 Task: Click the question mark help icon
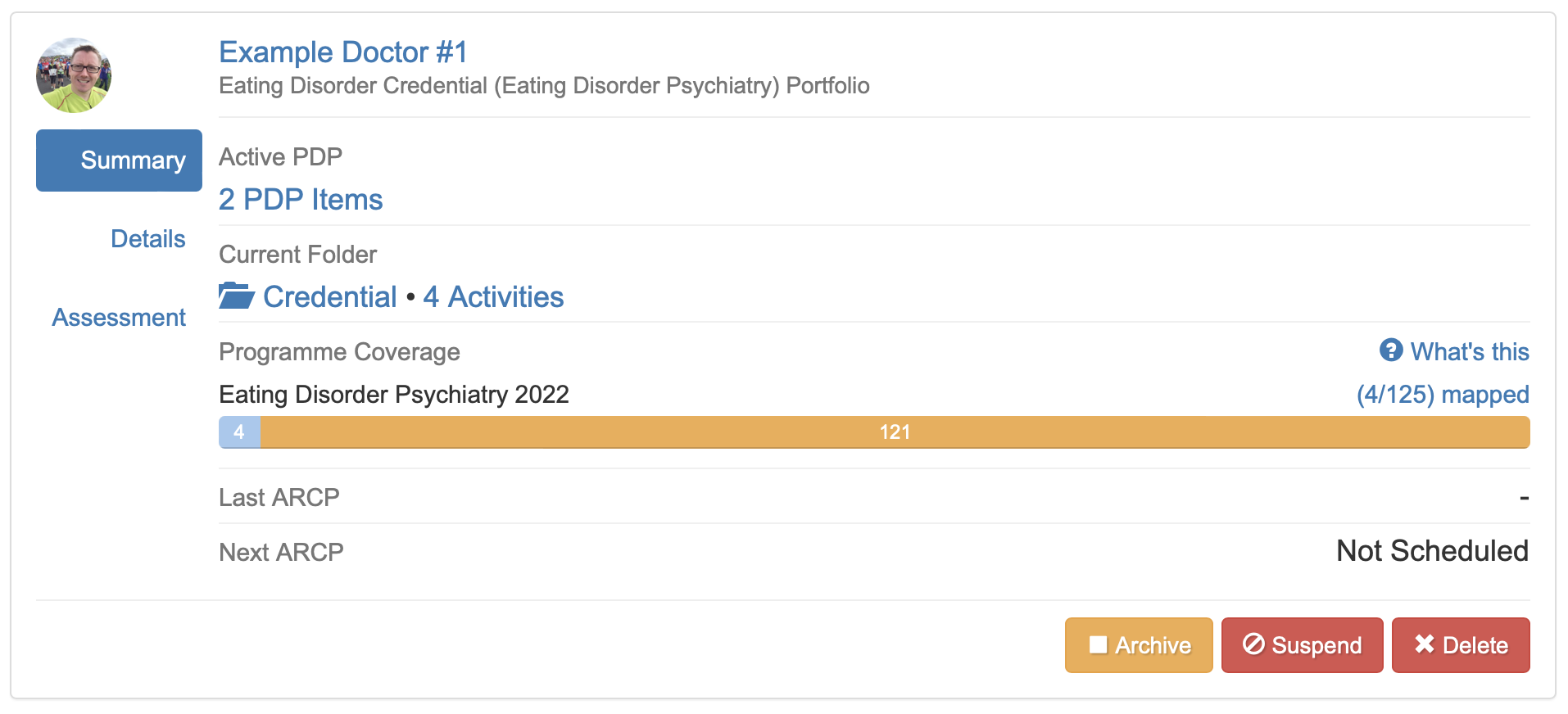(1390, 350)
